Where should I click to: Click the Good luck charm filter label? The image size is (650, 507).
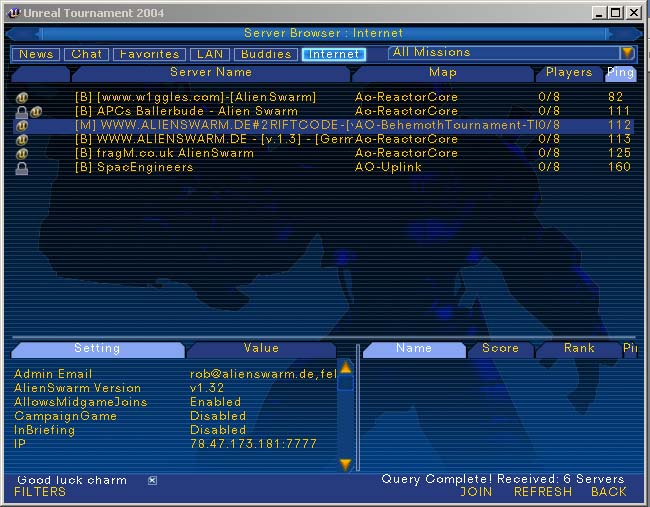pyautogui.click(x=72, y=480)
